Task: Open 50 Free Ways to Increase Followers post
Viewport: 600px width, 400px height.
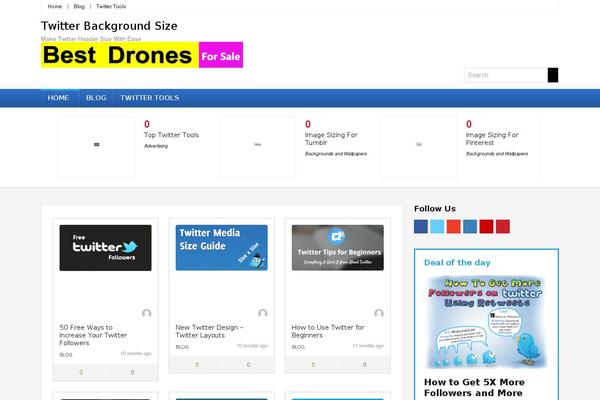Action: tap(93, 335)
